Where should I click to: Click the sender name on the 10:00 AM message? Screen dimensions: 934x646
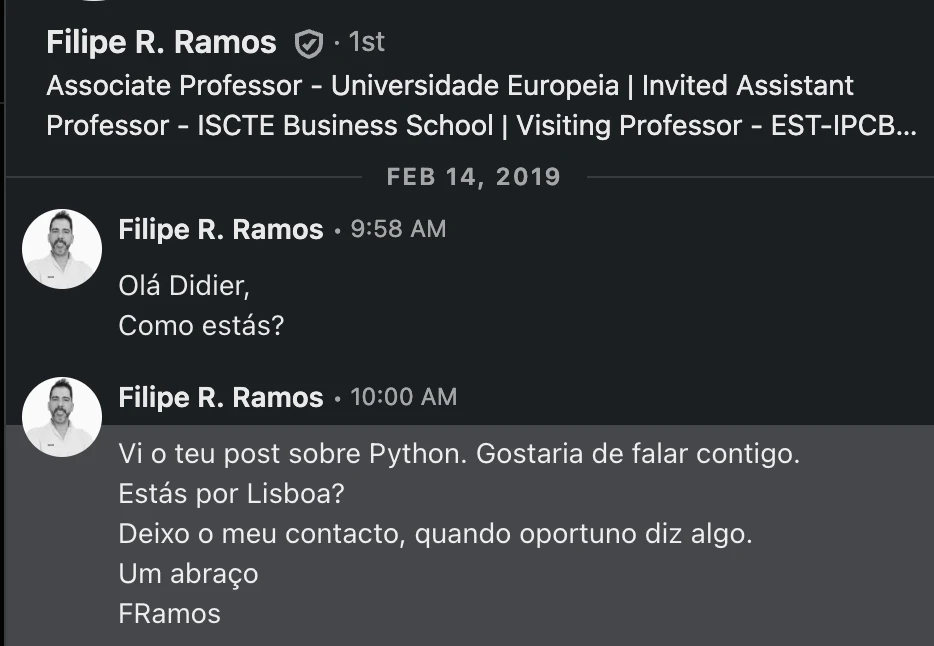[221, 398]
